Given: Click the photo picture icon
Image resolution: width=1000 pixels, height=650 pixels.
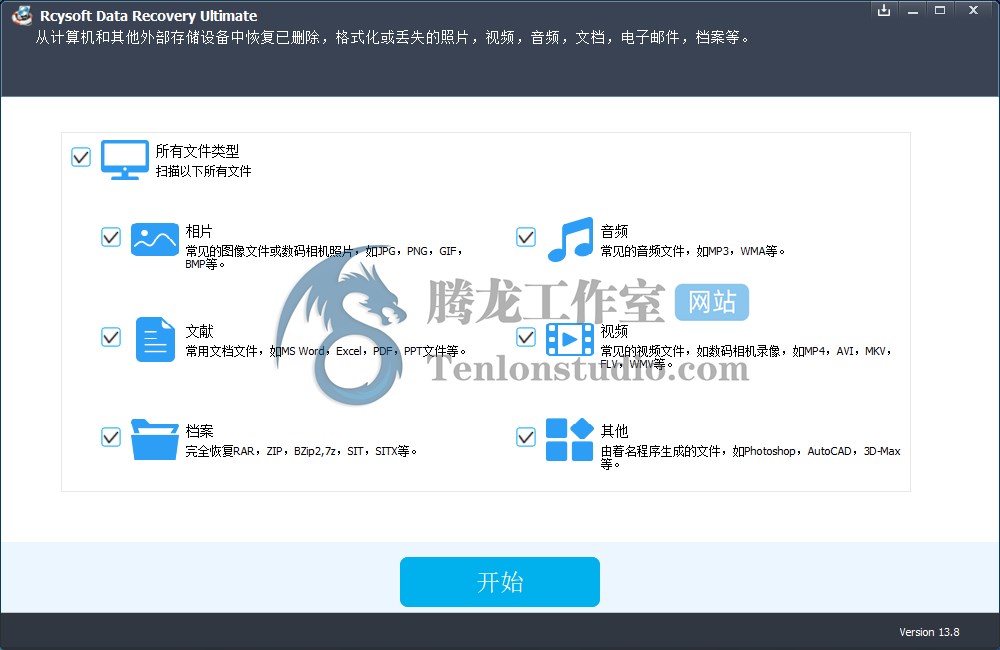Looking at the screenshot, I should click(x=154, y=239).
